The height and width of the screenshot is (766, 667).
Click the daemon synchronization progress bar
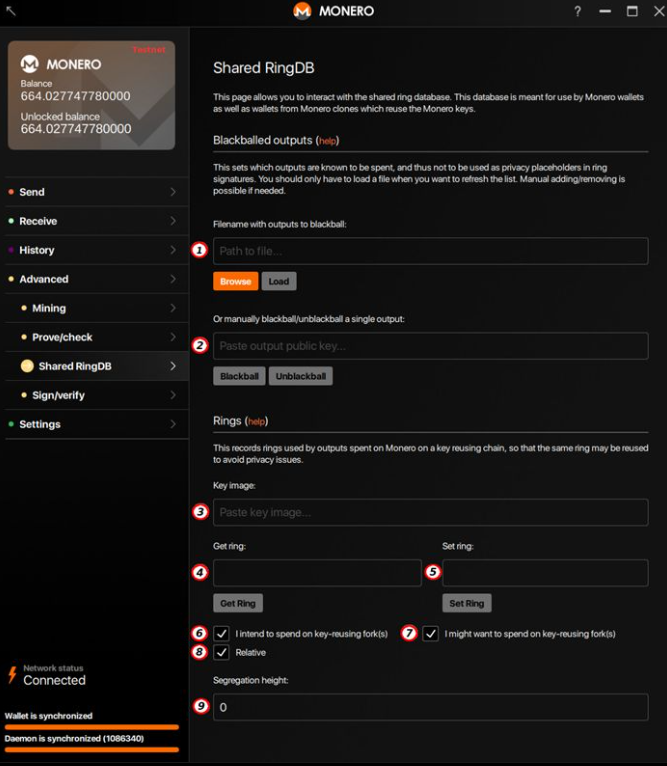pyautogui.click(x=91, y=748)
